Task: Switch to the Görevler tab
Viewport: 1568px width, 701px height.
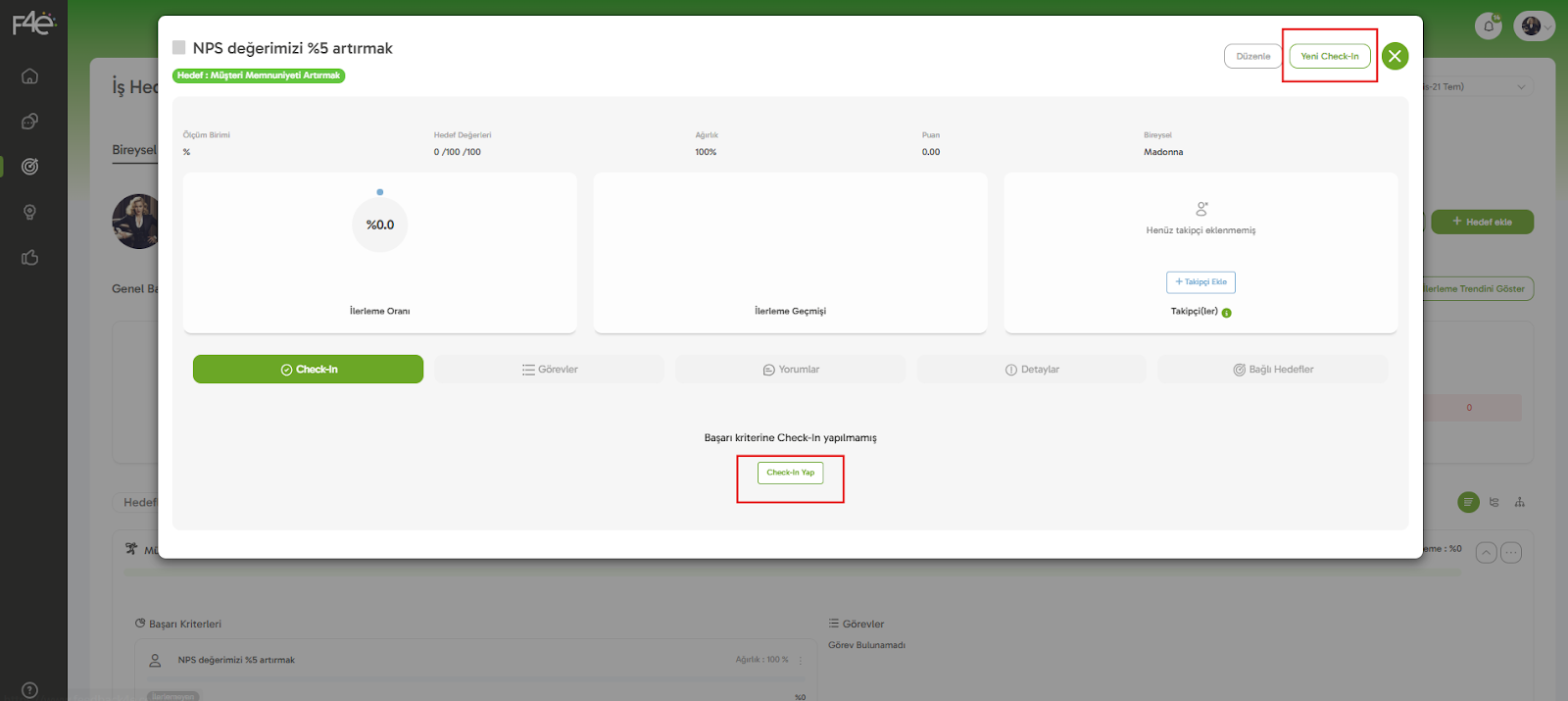Action: point(550,370)
